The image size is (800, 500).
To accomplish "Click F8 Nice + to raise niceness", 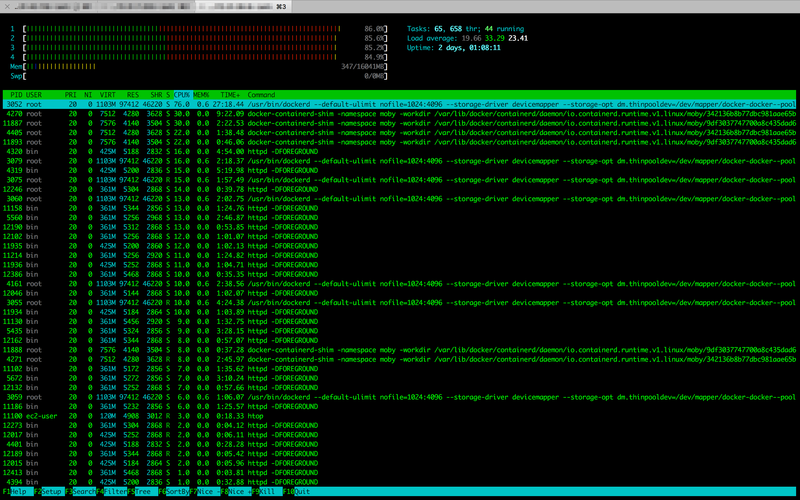I will click(x=236, y=491).
